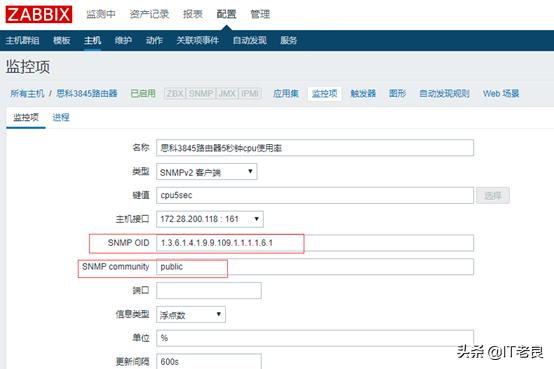
Task: Click the 选择 button beside 键值
Action: (x=493, y=195)
